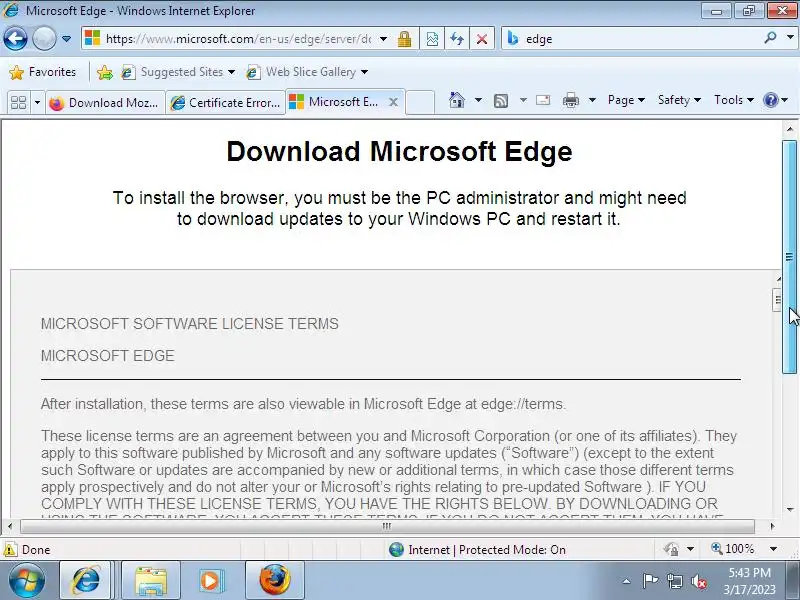
Task: Open the clock showing 5:43 PM
Action: pos(749,581)
